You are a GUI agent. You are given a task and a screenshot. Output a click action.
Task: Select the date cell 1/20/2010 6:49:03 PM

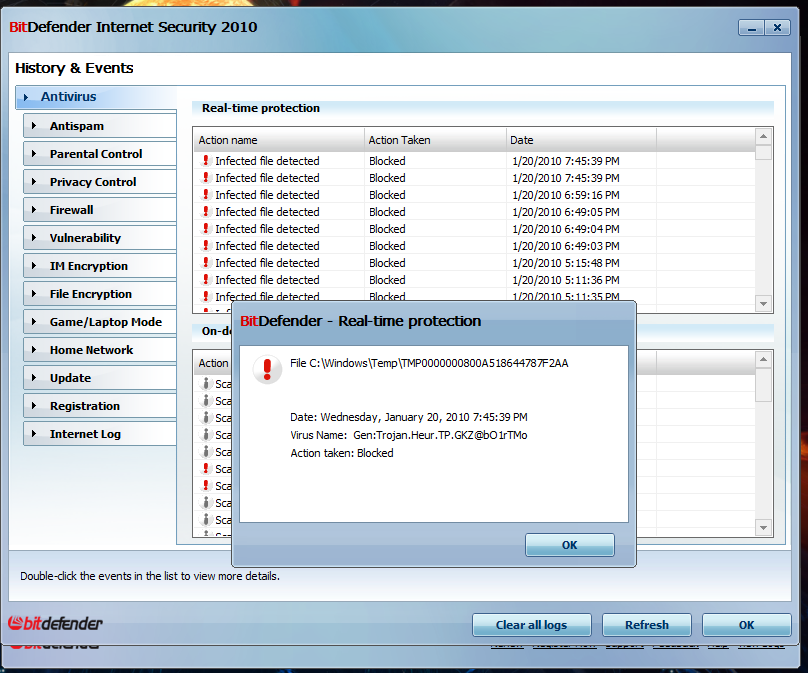pos(566,246)
